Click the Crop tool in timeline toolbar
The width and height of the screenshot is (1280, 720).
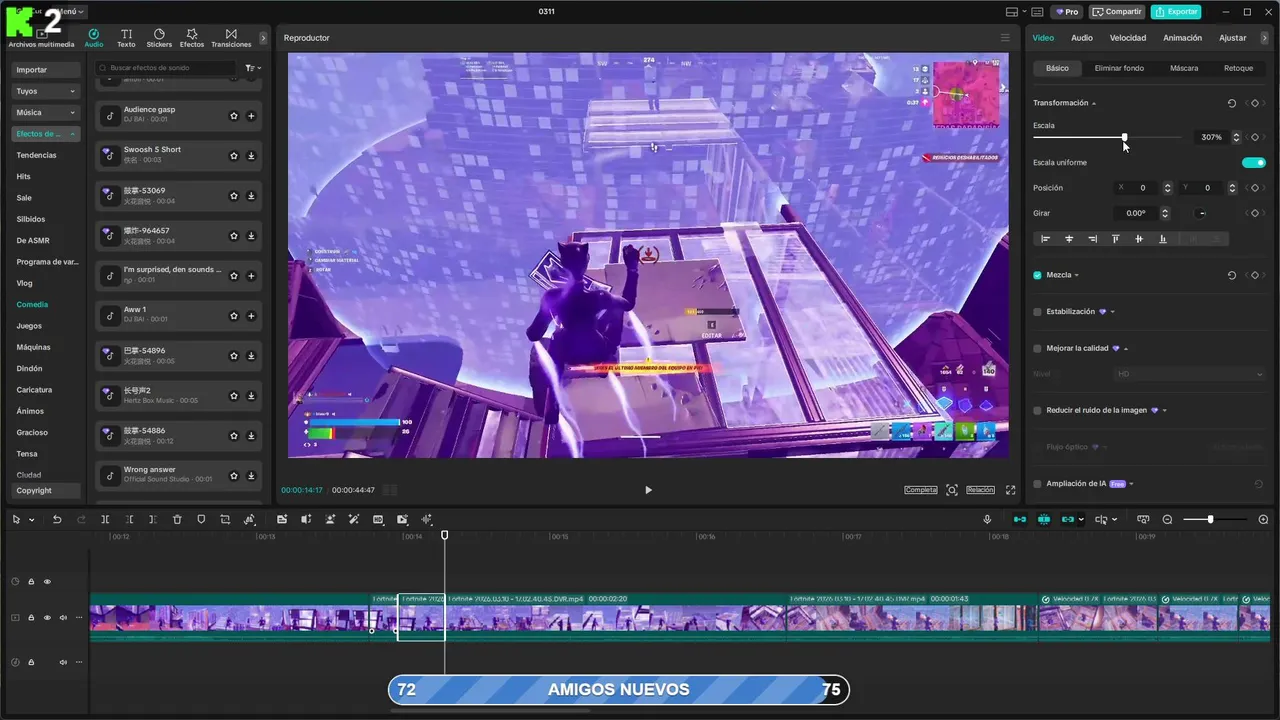[x=225, y=519]
